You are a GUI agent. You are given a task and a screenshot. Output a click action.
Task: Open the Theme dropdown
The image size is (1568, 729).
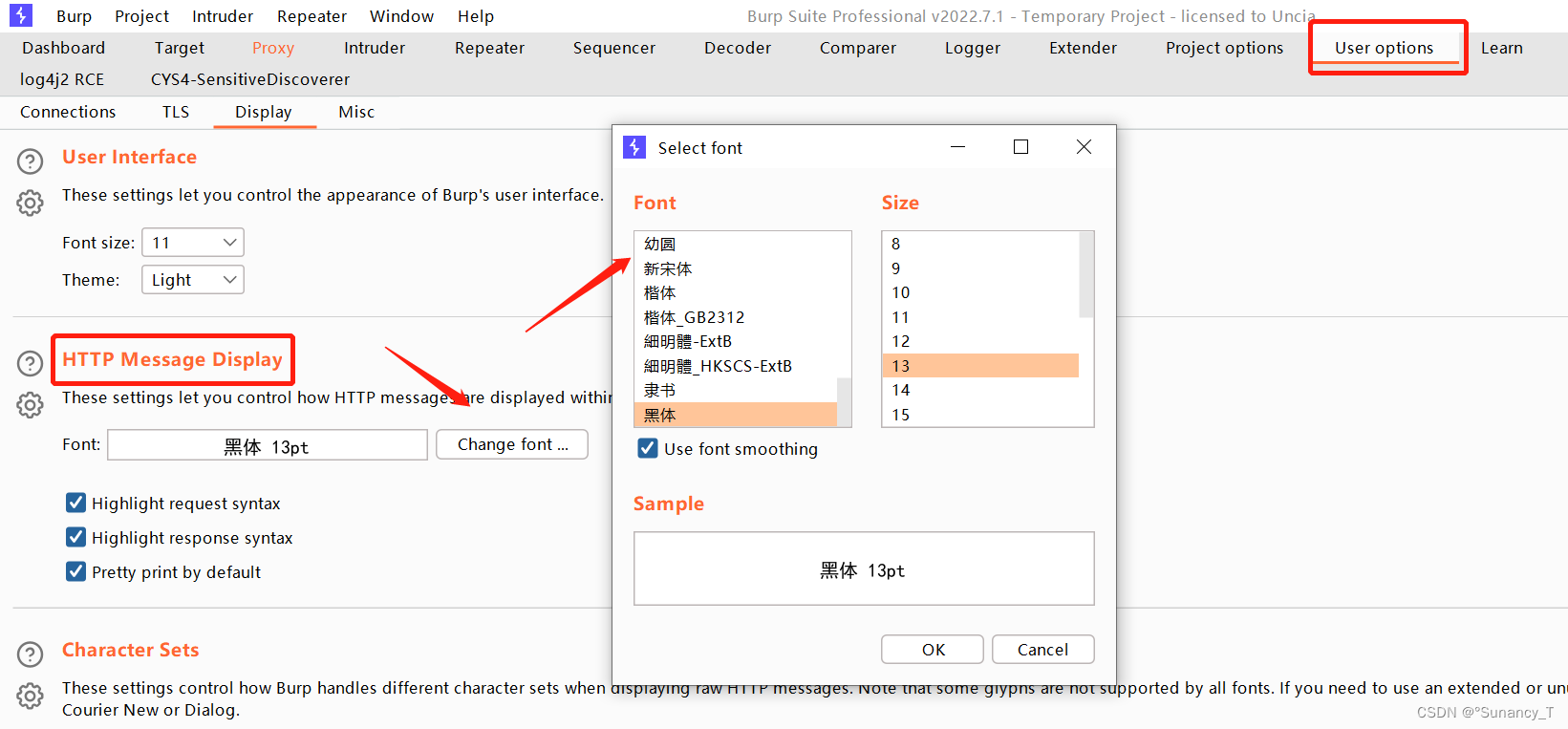tap(193, 280)
